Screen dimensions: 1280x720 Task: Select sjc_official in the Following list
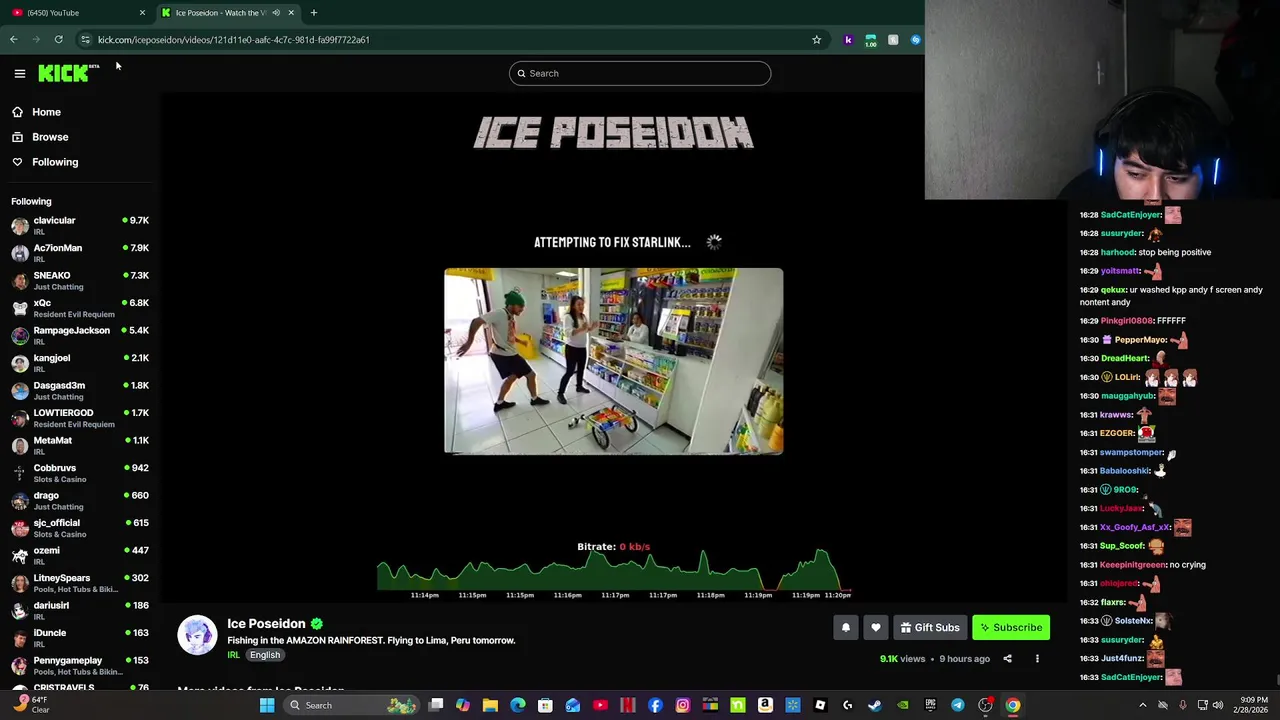80,528
